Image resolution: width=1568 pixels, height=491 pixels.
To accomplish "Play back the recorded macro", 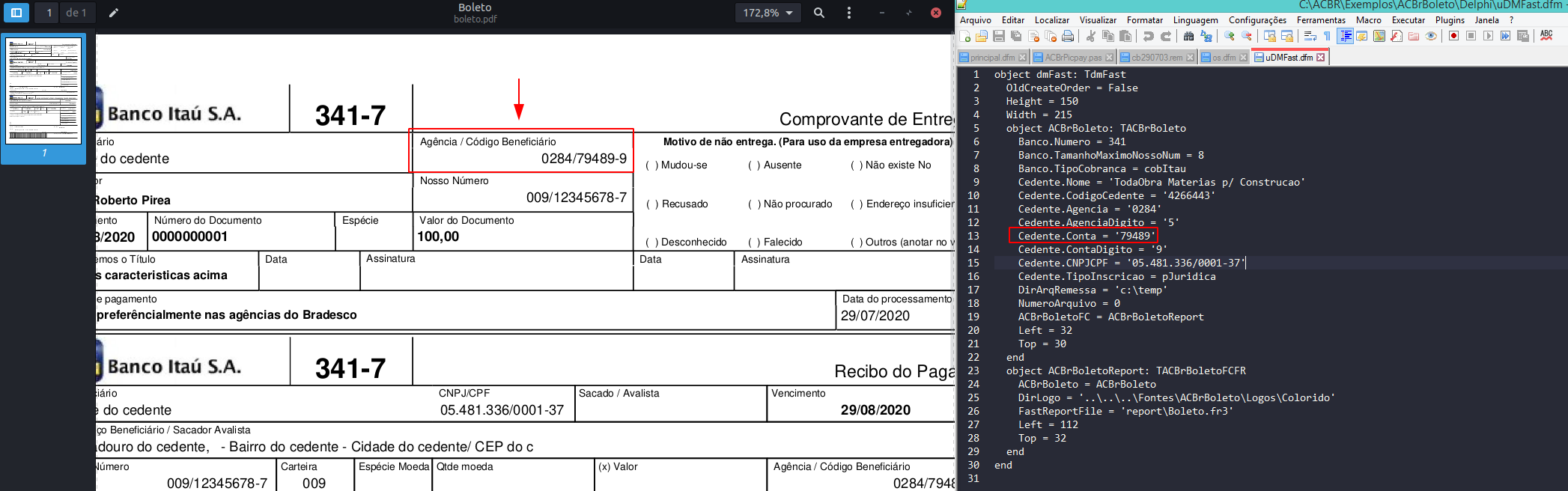I will point(1488,36).
